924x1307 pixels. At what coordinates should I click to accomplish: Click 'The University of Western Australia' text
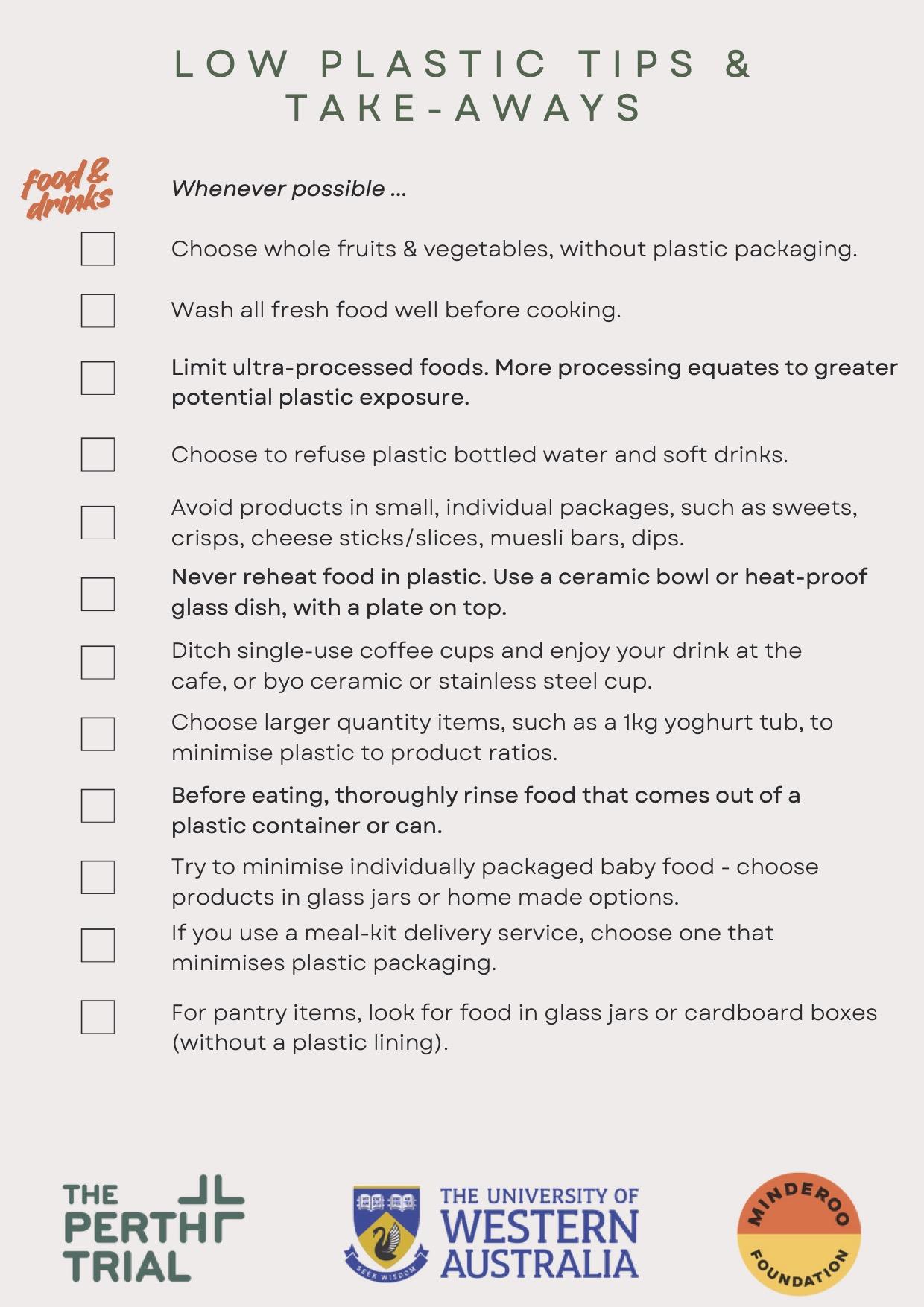pos(539,1232)
